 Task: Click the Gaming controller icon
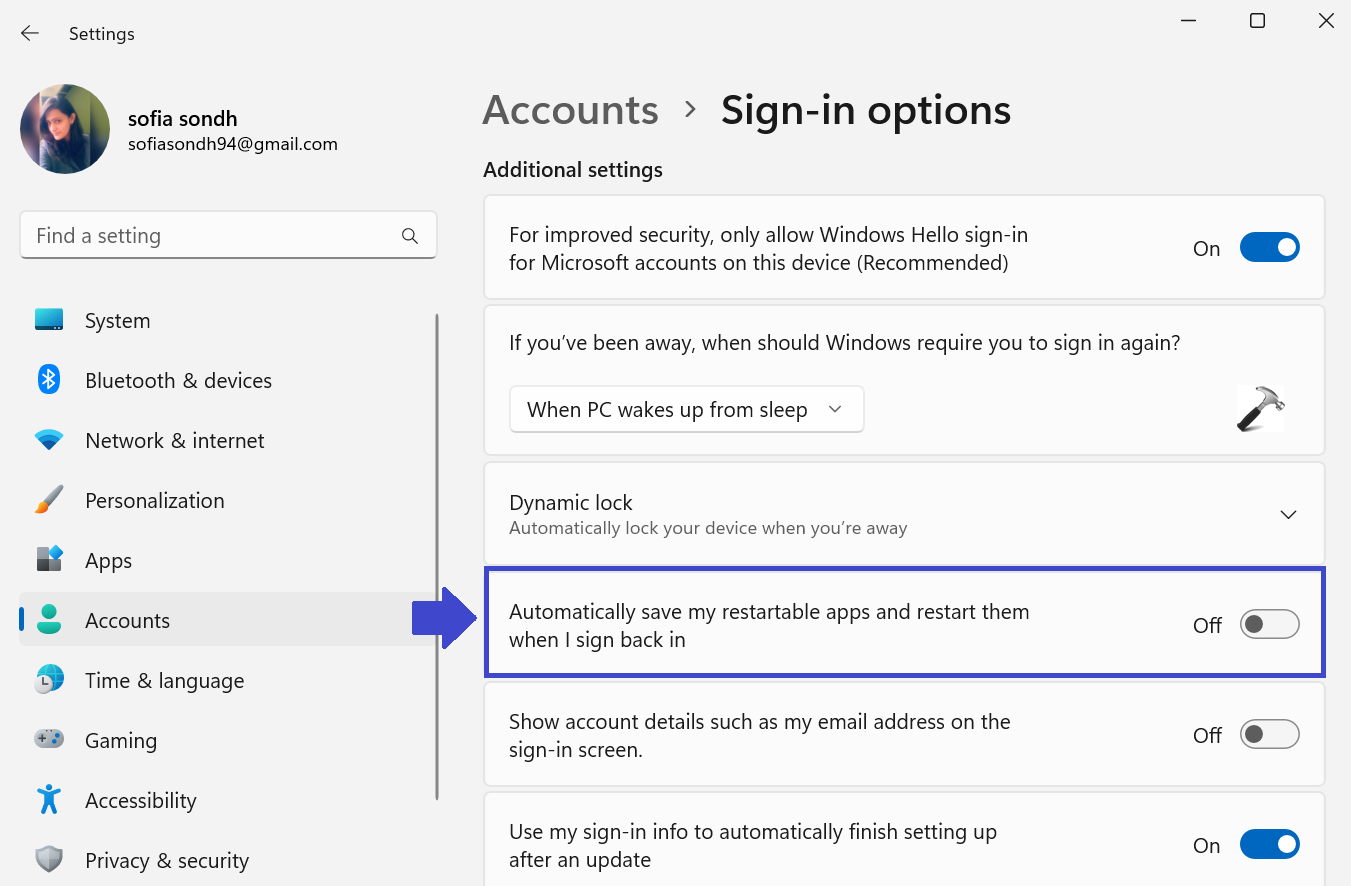click(49, 740)
